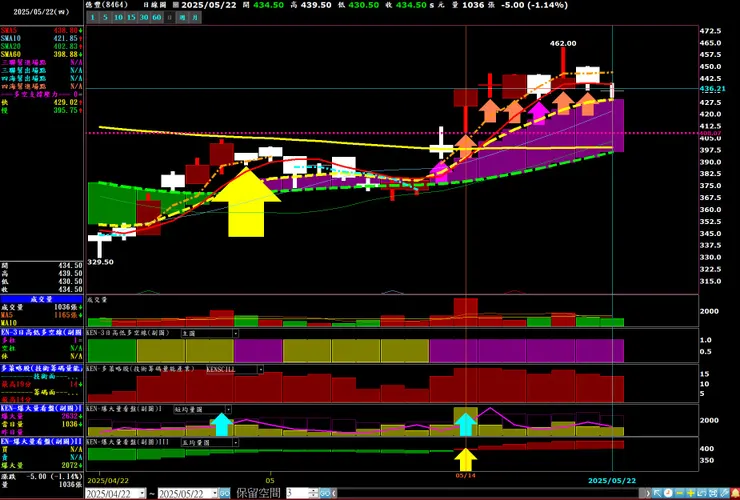Click the bottom horizontal scrollbar track
740x500 pixels.
click(491, 493)
